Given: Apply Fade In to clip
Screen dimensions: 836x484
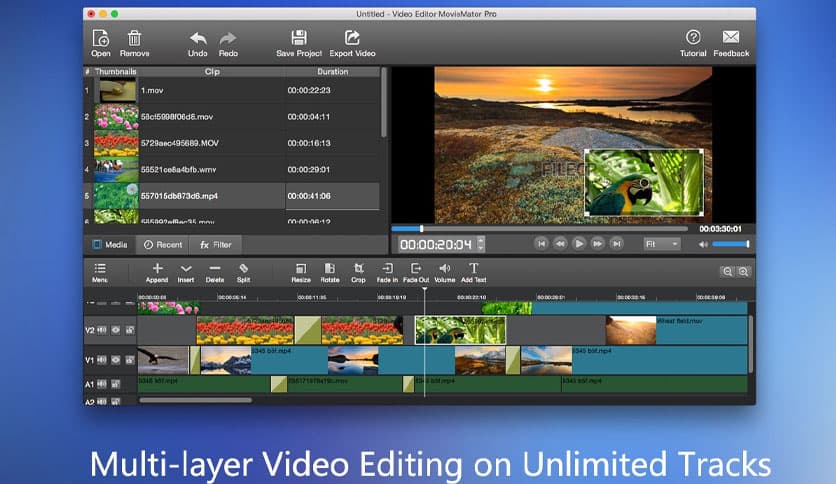Looking at the screenshot, I should tap(387, 272).
